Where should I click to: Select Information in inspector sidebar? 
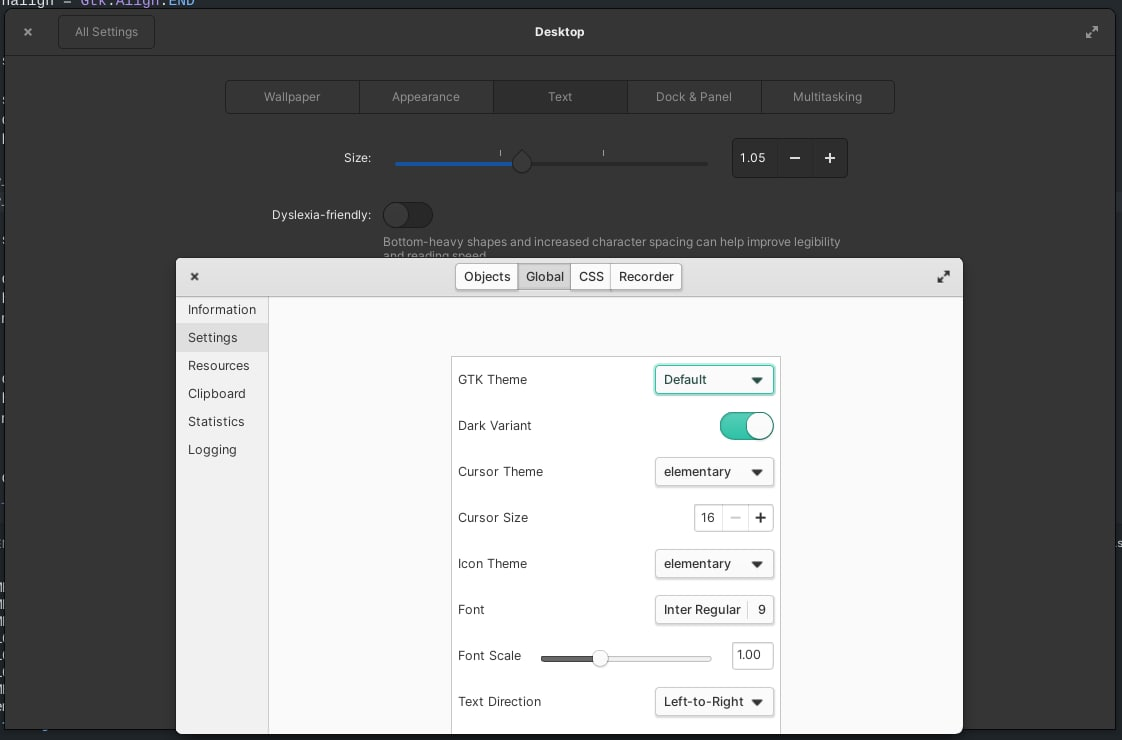tap(222, 310)
